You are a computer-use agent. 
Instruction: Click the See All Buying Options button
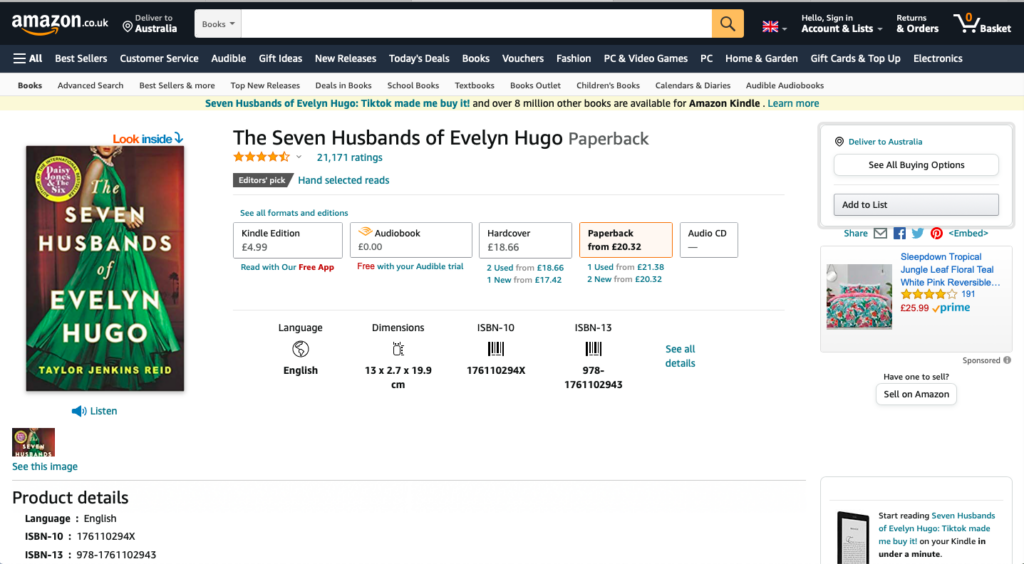tap(916, 164)
